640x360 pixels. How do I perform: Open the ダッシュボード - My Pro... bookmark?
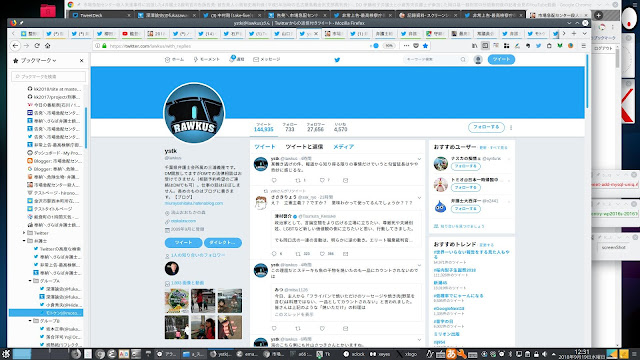tap(54, 153)
